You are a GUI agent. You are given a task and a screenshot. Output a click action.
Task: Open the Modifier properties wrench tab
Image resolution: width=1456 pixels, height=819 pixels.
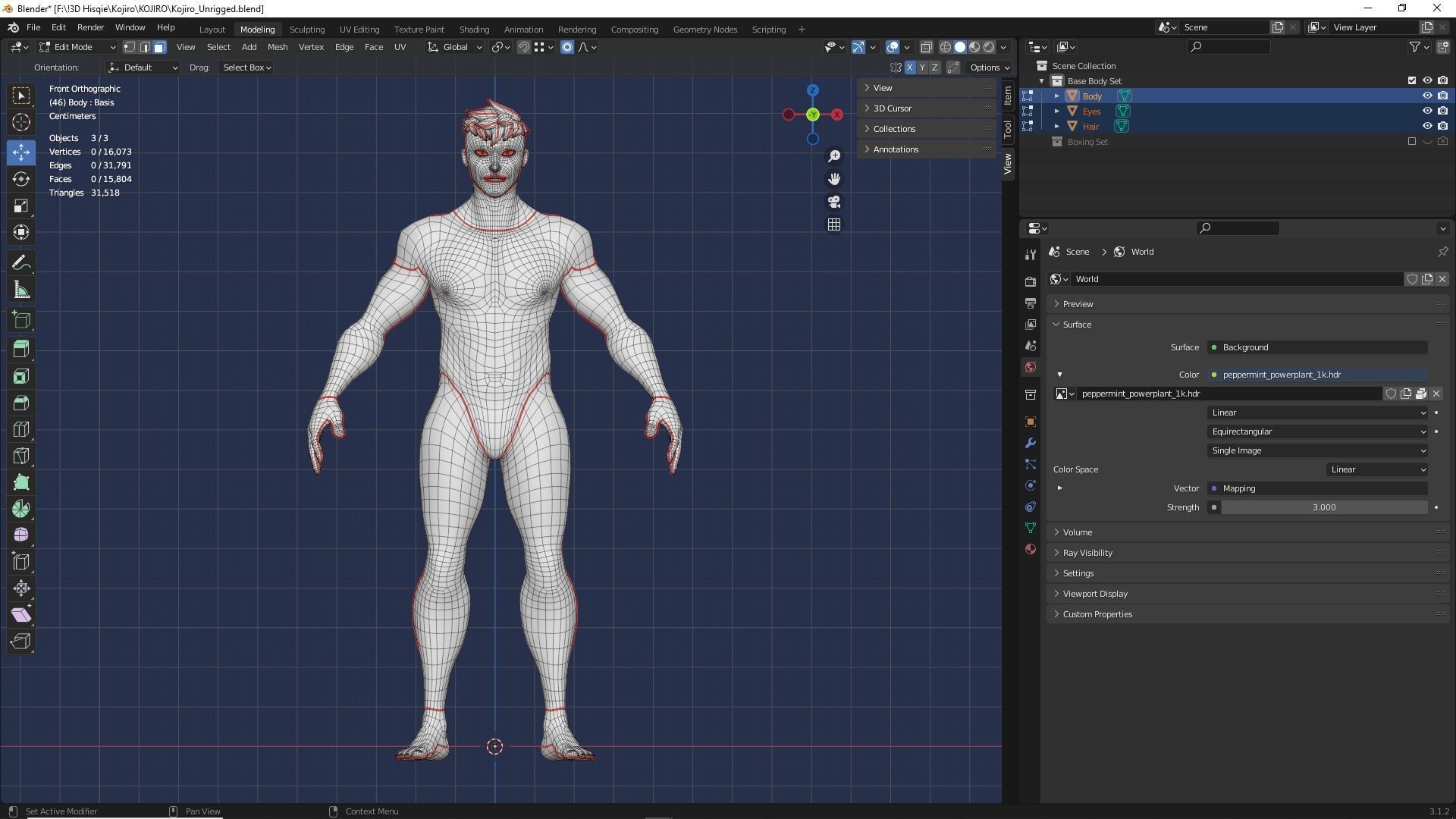point(1030,443)
